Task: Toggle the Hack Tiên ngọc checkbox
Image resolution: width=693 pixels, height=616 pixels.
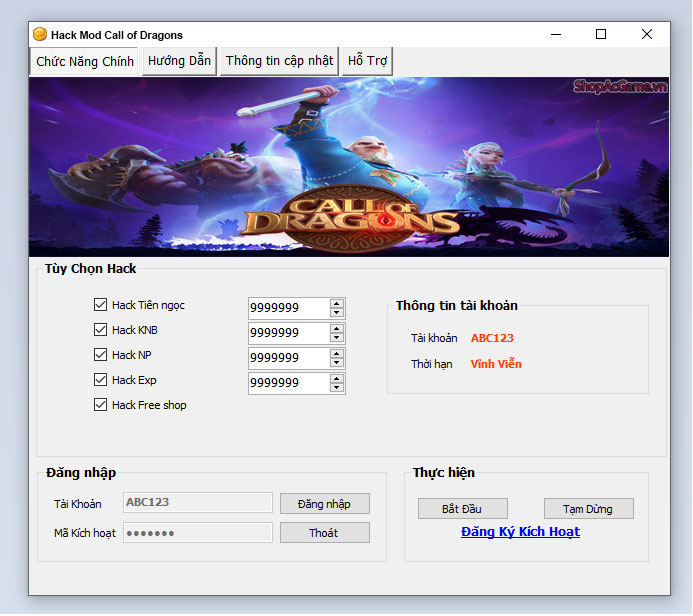Action: coord(100,305)
